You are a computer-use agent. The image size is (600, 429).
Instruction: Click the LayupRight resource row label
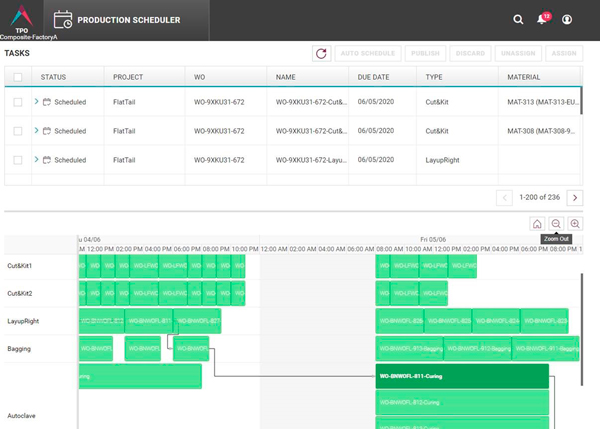pos(23,321)
